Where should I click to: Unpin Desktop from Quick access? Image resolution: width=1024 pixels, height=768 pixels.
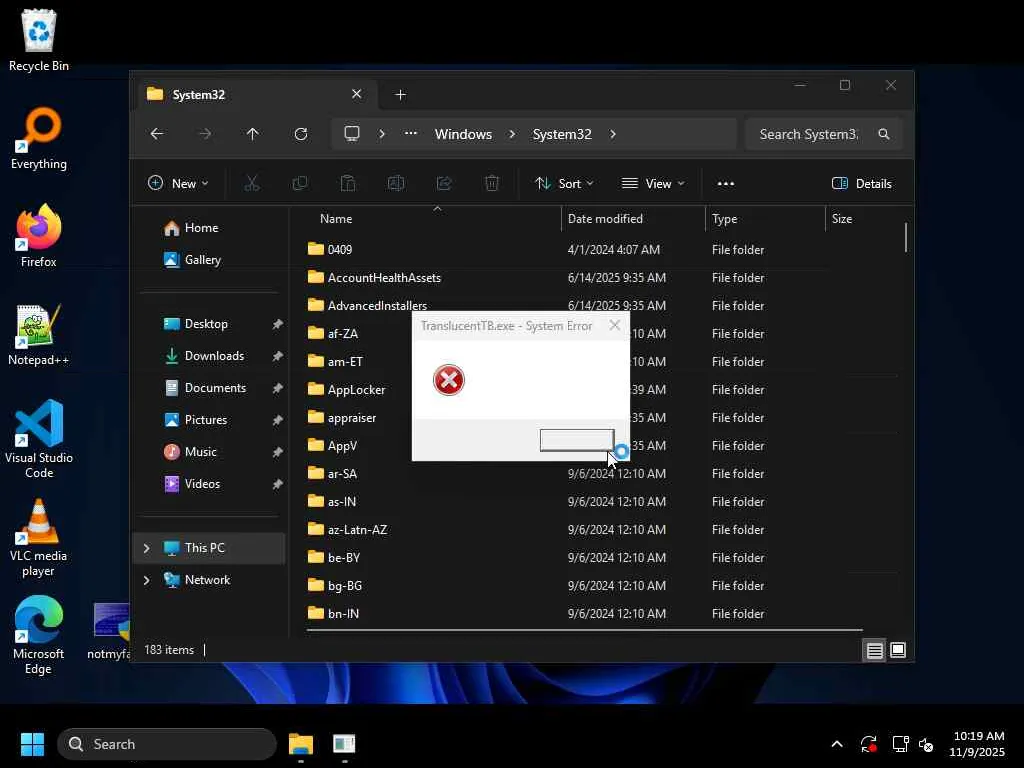coord(278,324)
